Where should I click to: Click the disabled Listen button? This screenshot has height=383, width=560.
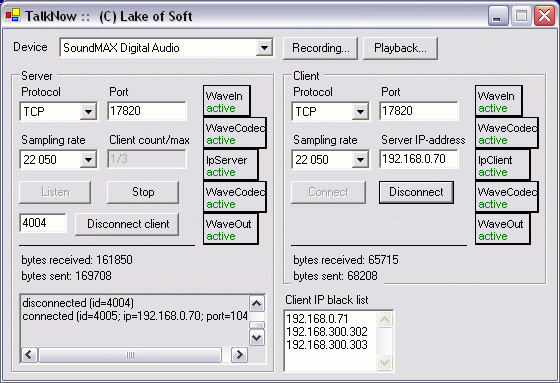55,192
